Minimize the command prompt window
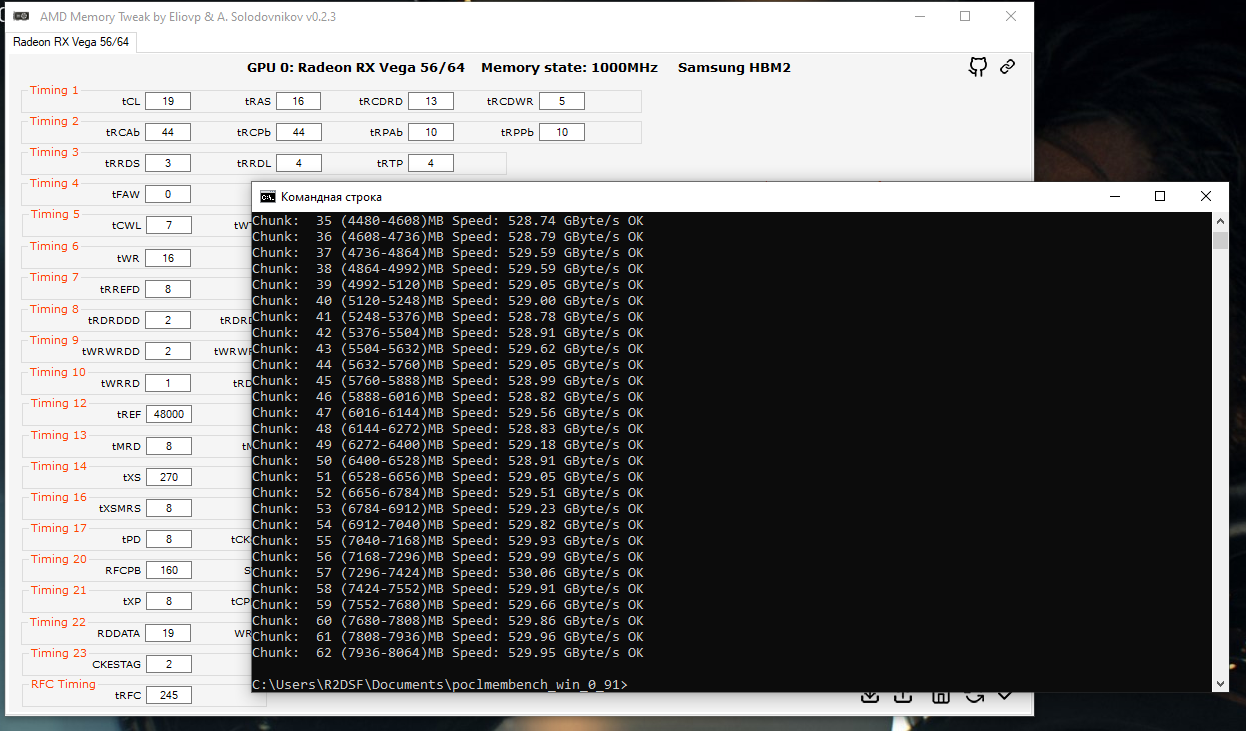 pos(1114,197)
